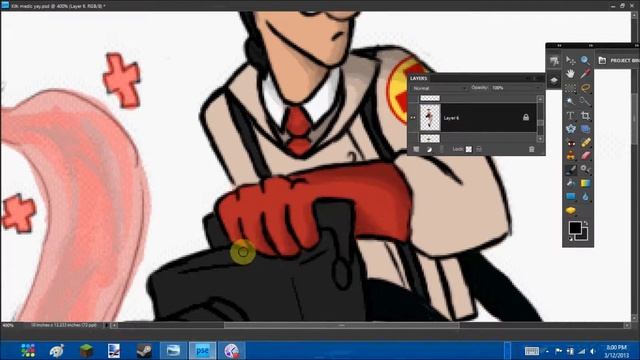Click the horizontal canvas scrollbar thumb

point(341,325)
